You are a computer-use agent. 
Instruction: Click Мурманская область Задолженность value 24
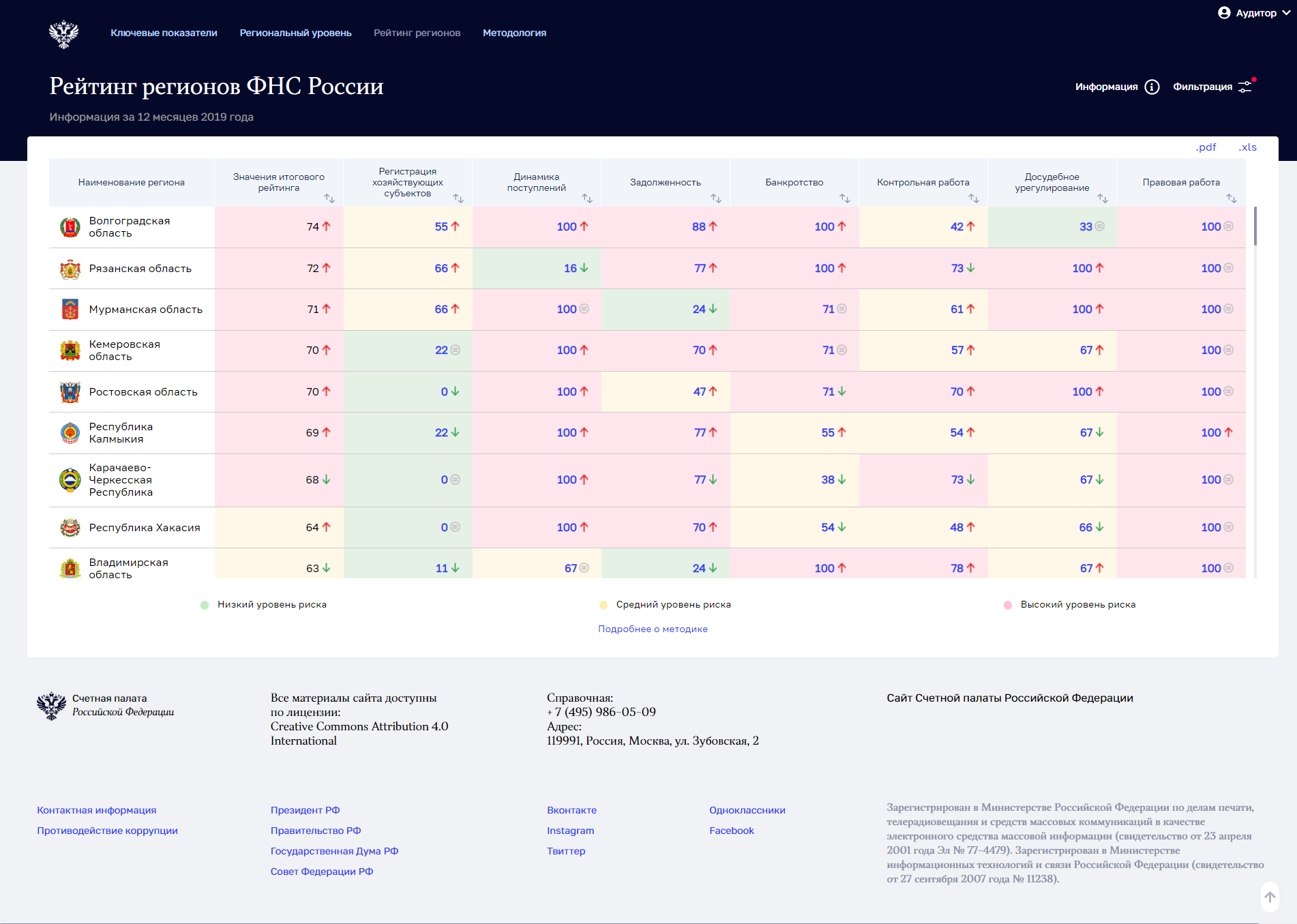[699, 310]
